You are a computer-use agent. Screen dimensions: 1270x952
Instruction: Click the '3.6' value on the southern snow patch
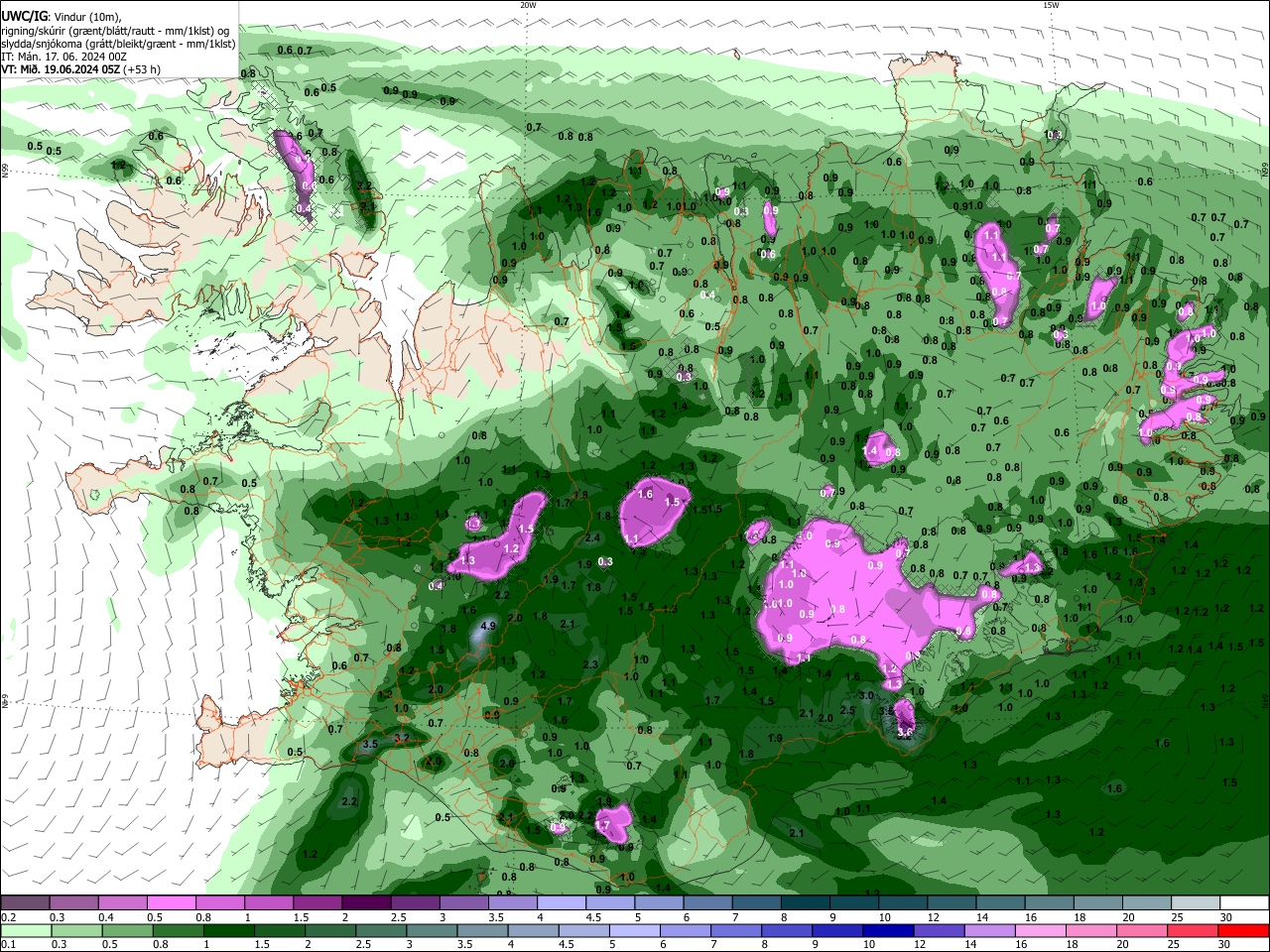pyautogui.click(x=904, y=733)
